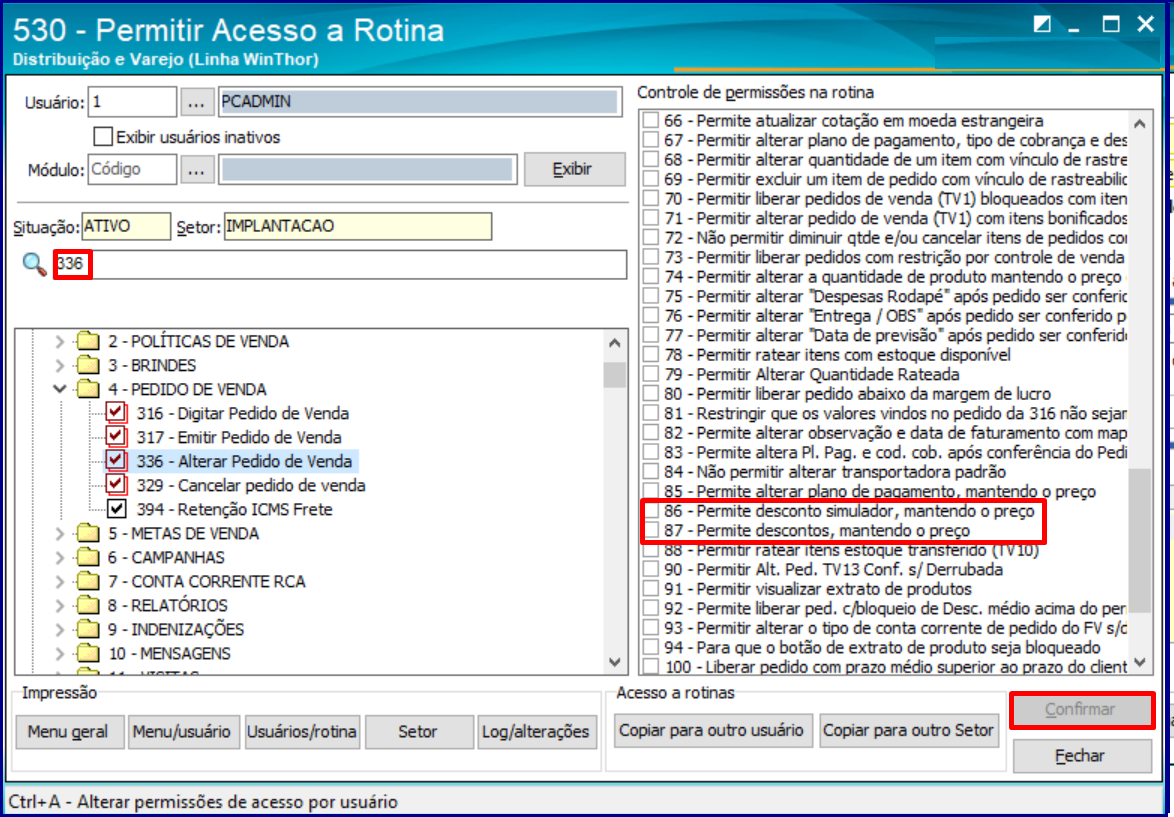The image size is (1174, 817).
Task: Click the folder icon for 9 - INDENIZAÇÕES
Action: (x=88, y=629)
